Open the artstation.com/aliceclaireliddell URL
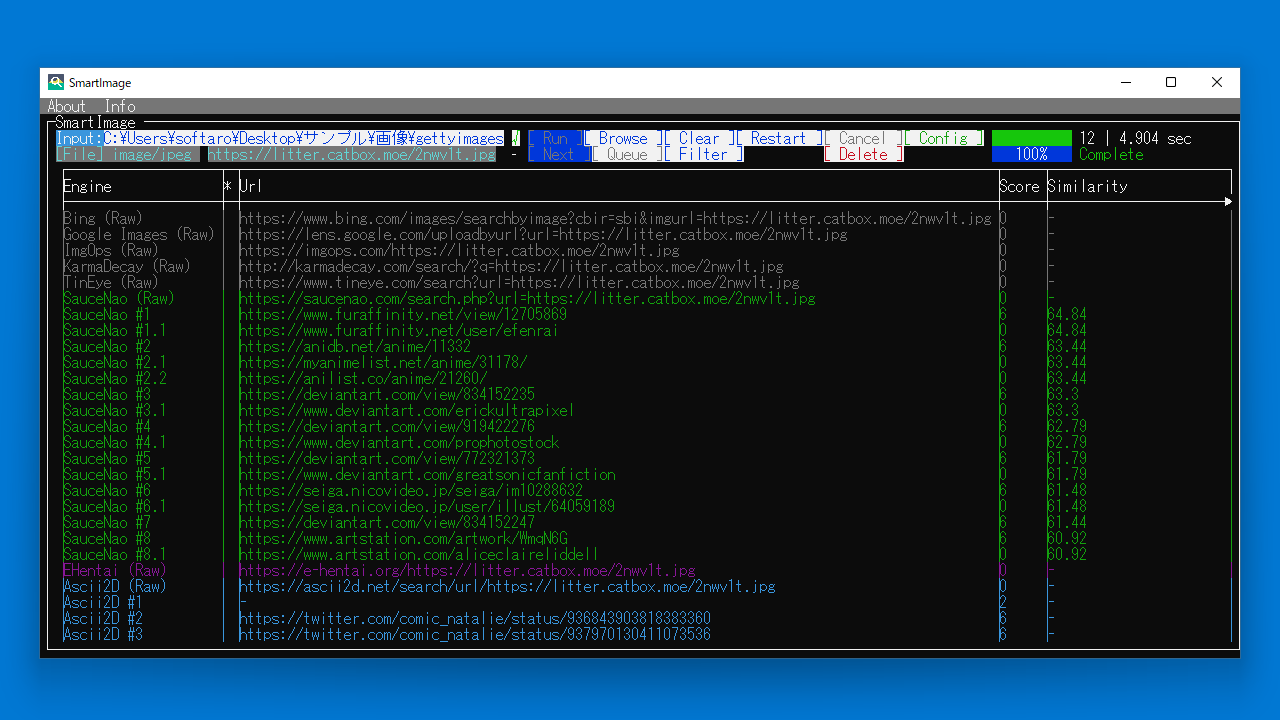This screenshot has height=720, width=1280. click(419, 554)
